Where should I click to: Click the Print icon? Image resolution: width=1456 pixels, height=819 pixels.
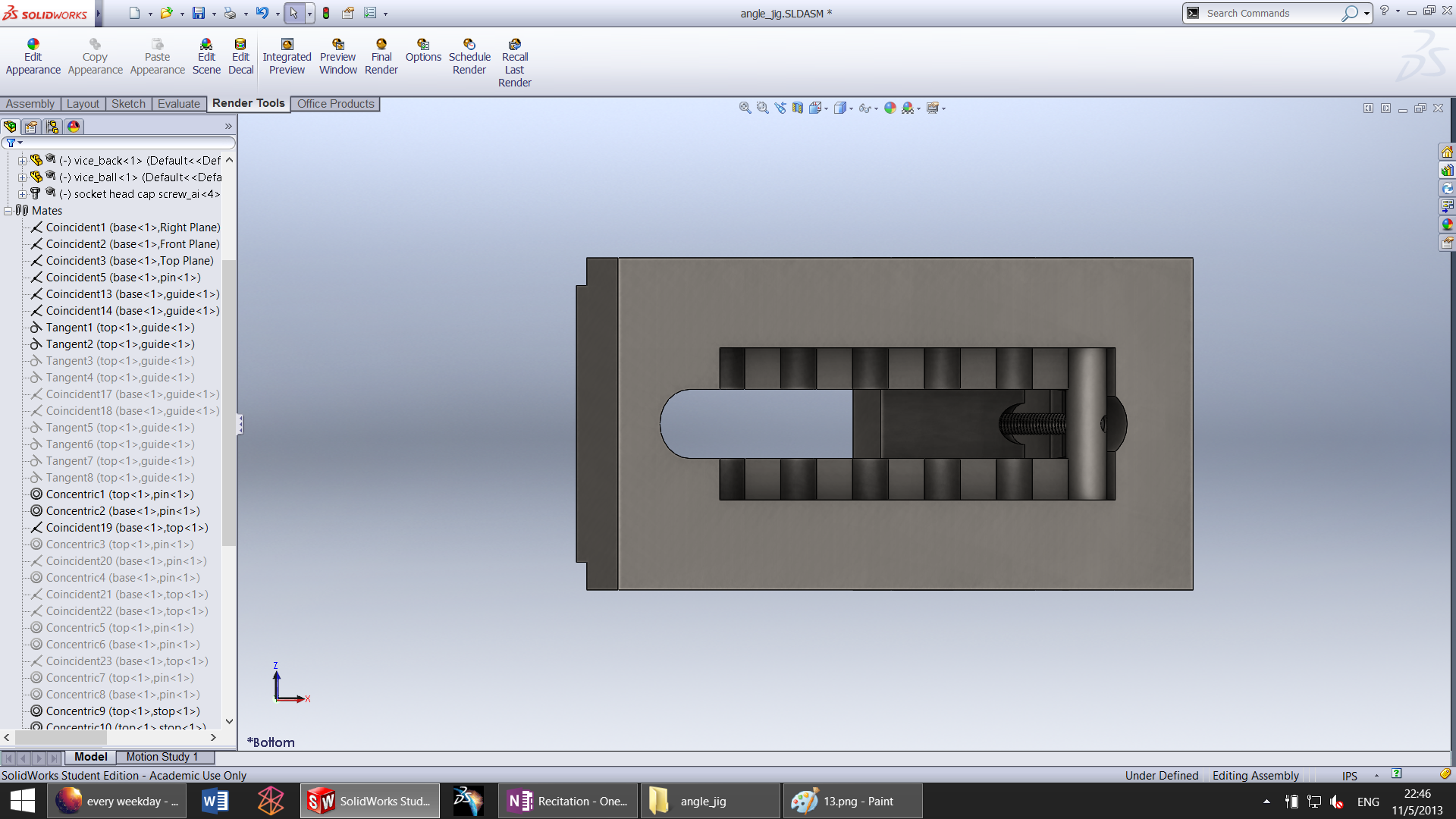230,13
